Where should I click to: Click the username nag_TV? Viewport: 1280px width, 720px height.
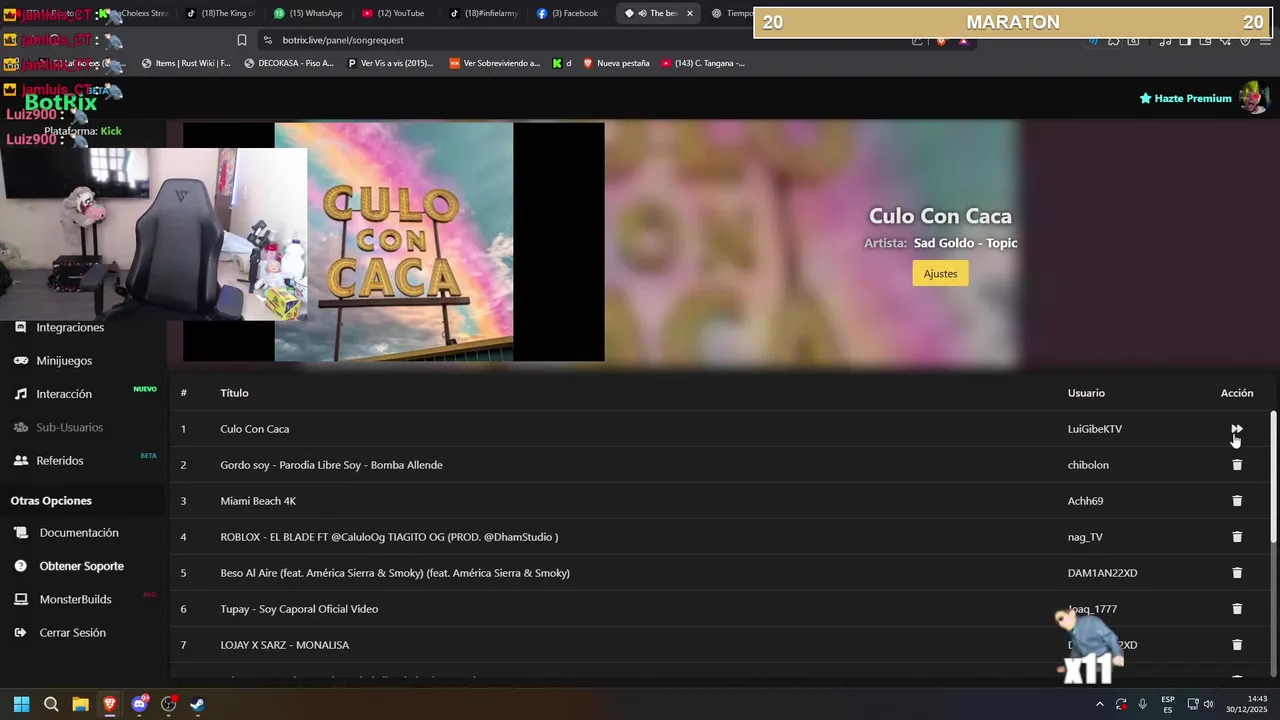(1085, 537)
